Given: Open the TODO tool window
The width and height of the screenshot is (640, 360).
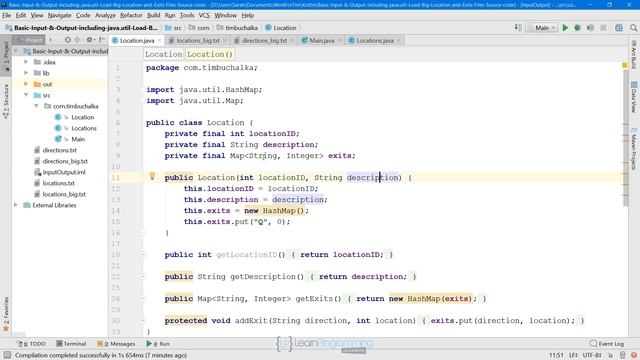Looking at the screenshot, I should (32, 344).
